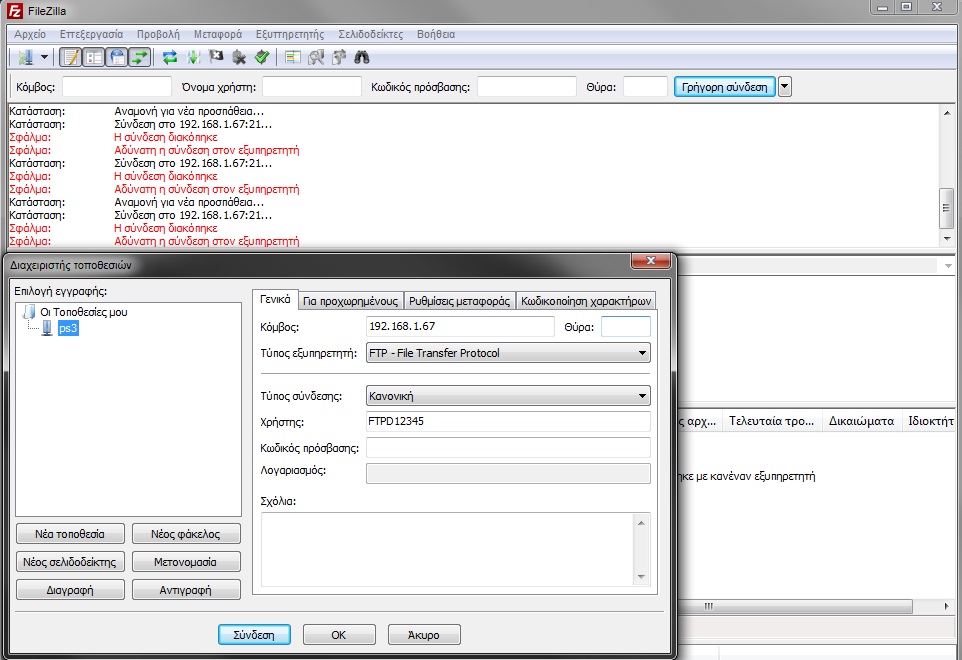Click the Χρήστης field with FTPD12345
962x660 pixels.
(x=508, y=421)
